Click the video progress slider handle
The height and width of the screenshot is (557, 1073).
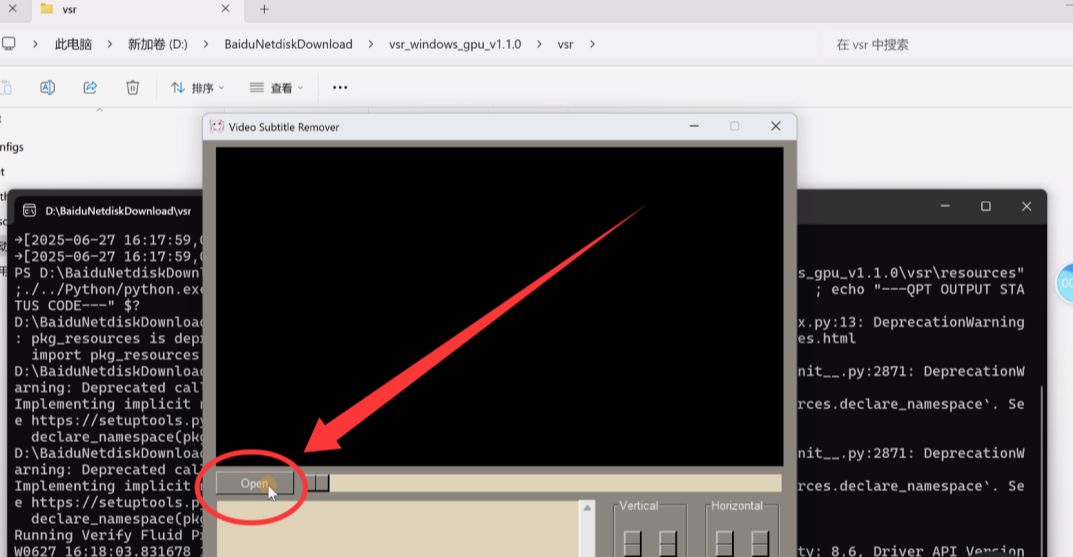(318, 483)
